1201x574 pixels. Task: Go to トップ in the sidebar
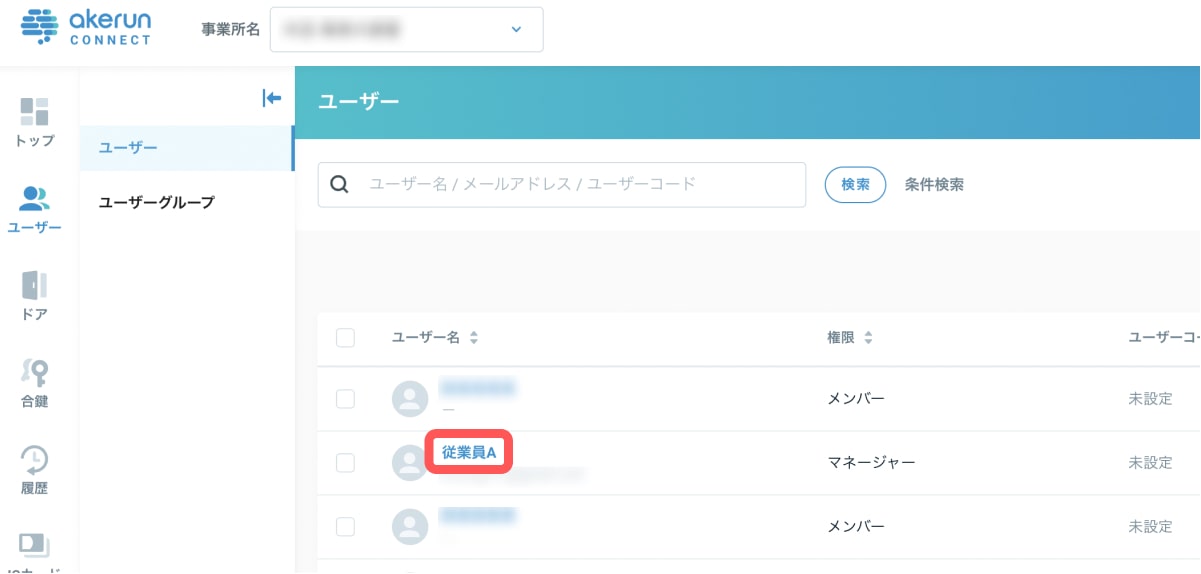pos(35,123)
